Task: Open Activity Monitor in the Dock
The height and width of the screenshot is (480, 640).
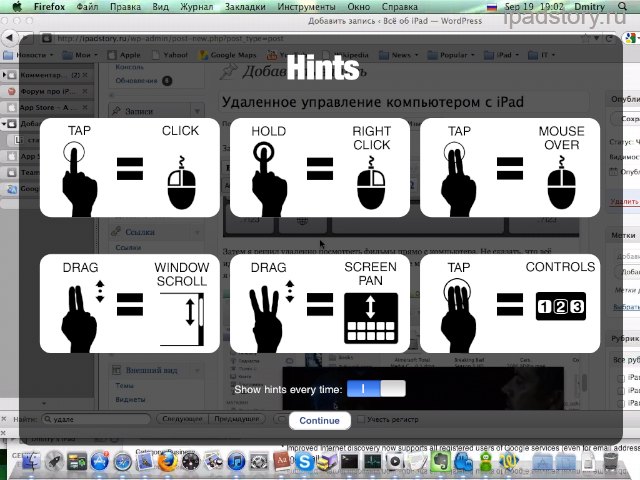Action: point(372,462)
